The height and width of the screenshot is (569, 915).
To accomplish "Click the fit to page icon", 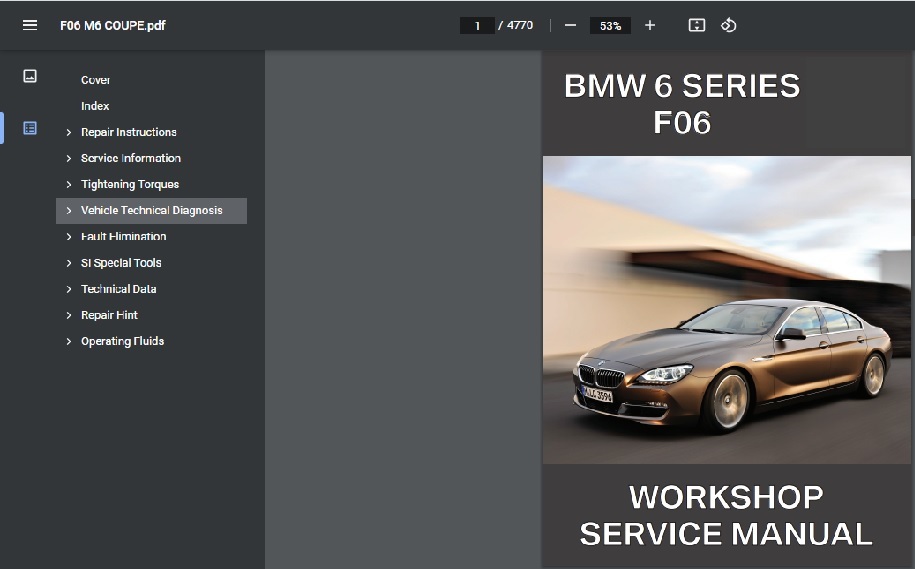I will point(697,25).
